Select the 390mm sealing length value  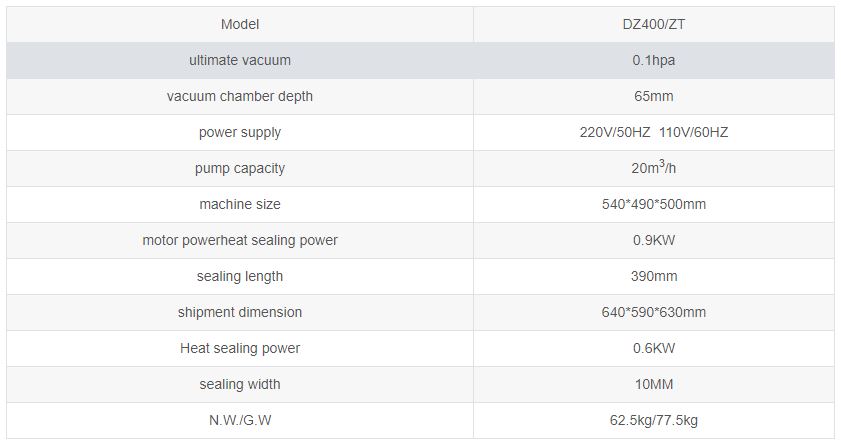tap(654, 276)
